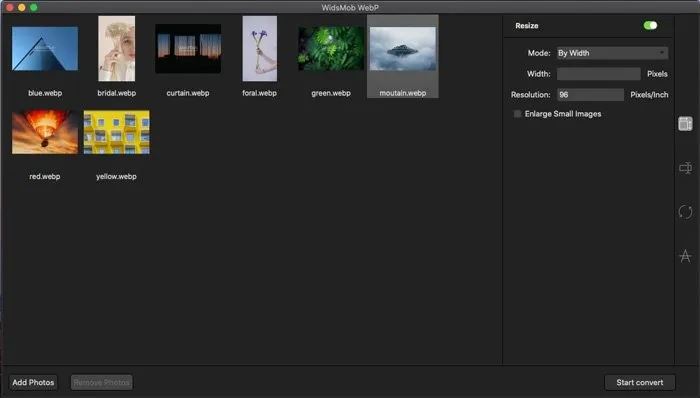Select the red.webp balloon thumbnail
This screenshot has width=700, height=398.
pyautogui.click(x=45, y=132)
